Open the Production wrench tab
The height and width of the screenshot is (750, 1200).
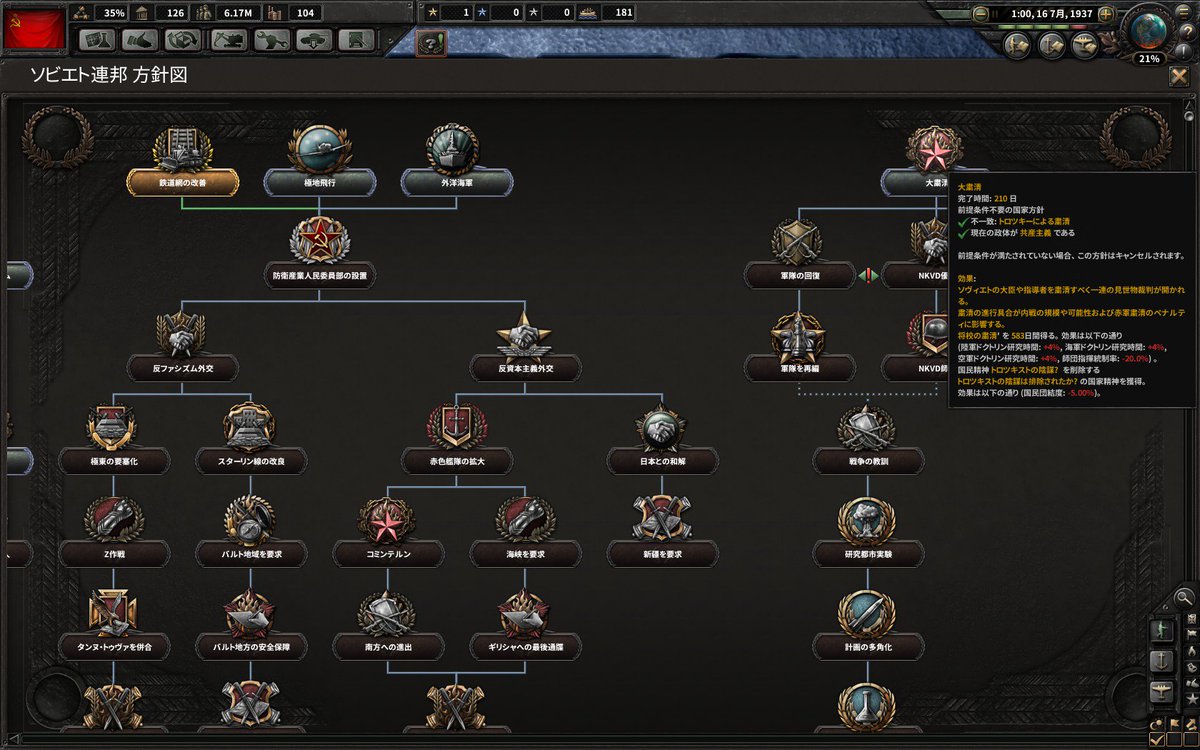(271, 41)
